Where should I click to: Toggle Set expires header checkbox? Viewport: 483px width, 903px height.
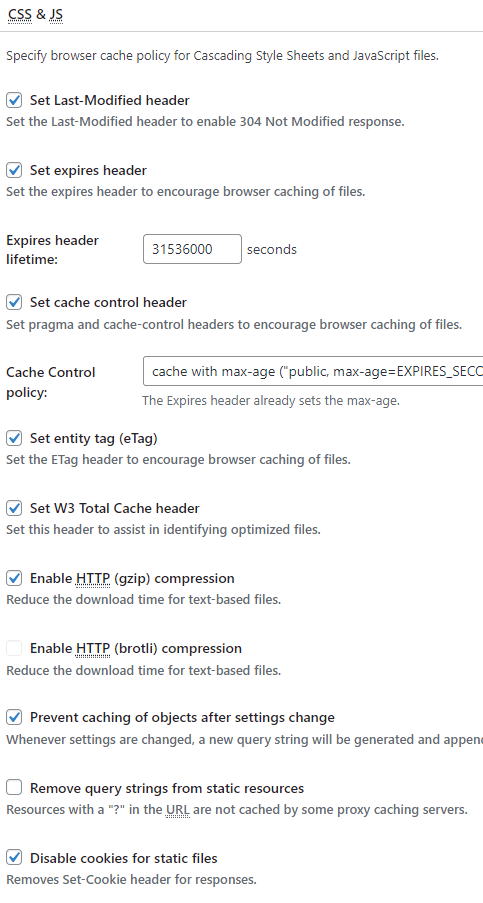click(14, 170)
